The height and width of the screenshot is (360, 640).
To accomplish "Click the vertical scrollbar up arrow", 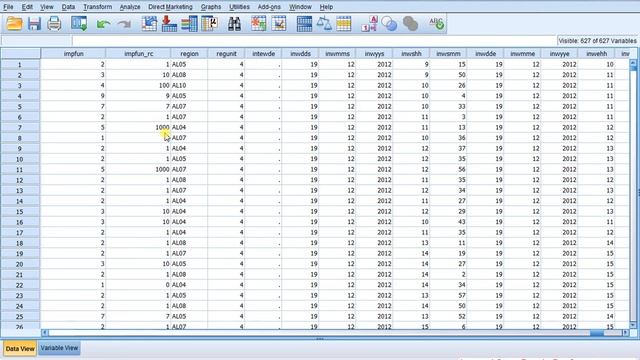I will click(633, 63).
